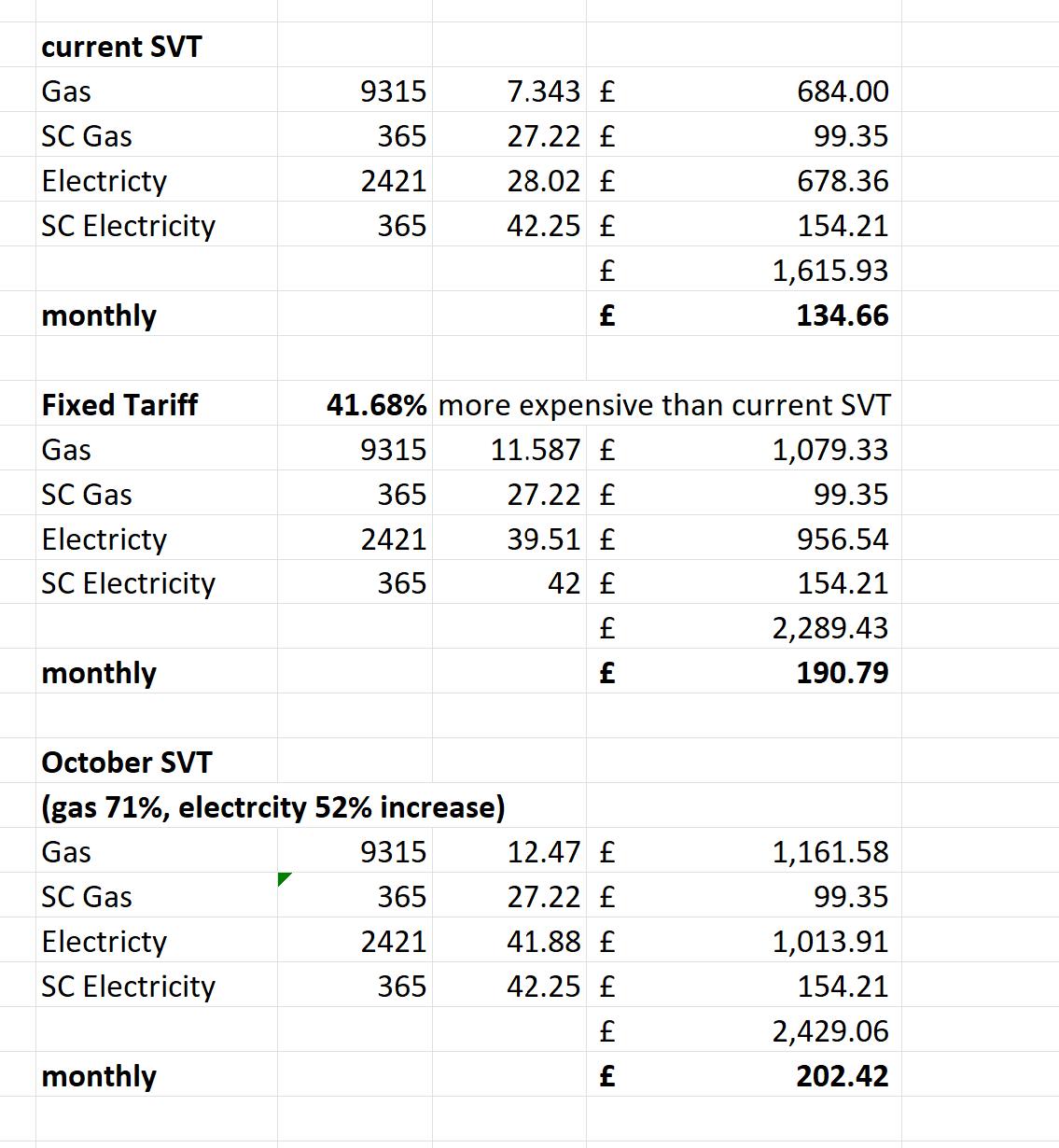
Task: Select the bold monthly value 190.79
Action: tap(842, 673)
